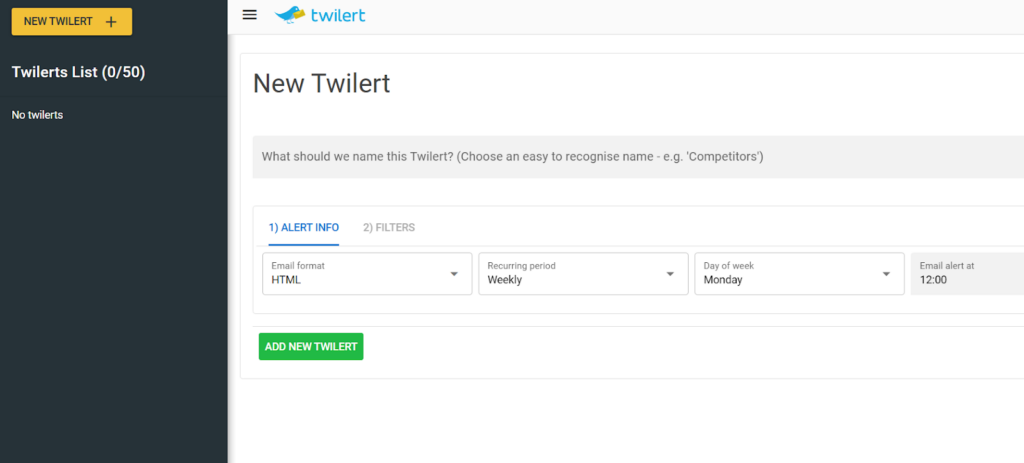Click the Email format dropdown arrow
Image resolution: width=1024 pixels, height=463 pixels.
454,274
